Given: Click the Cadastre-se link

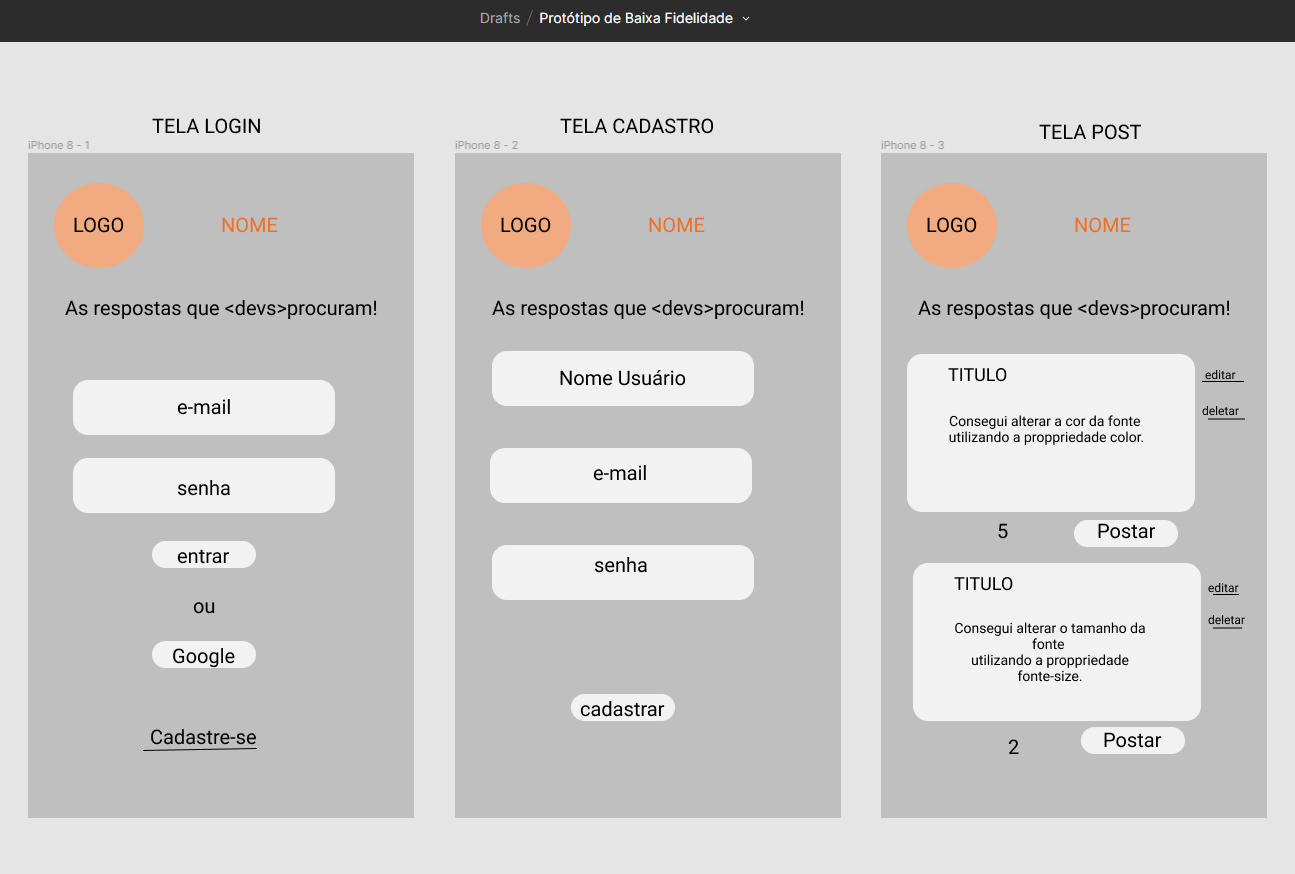Looking at the screenshot, I should point(203,738).
